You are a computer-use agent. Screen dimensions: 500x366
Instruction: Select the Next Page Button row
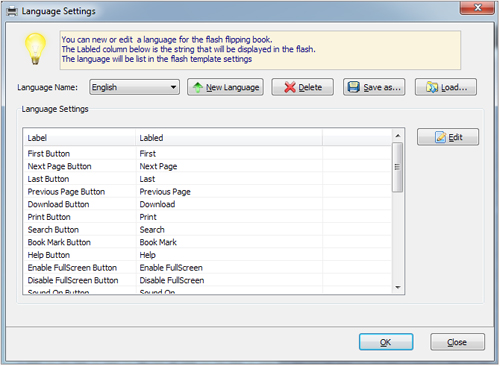click(207, 166)
